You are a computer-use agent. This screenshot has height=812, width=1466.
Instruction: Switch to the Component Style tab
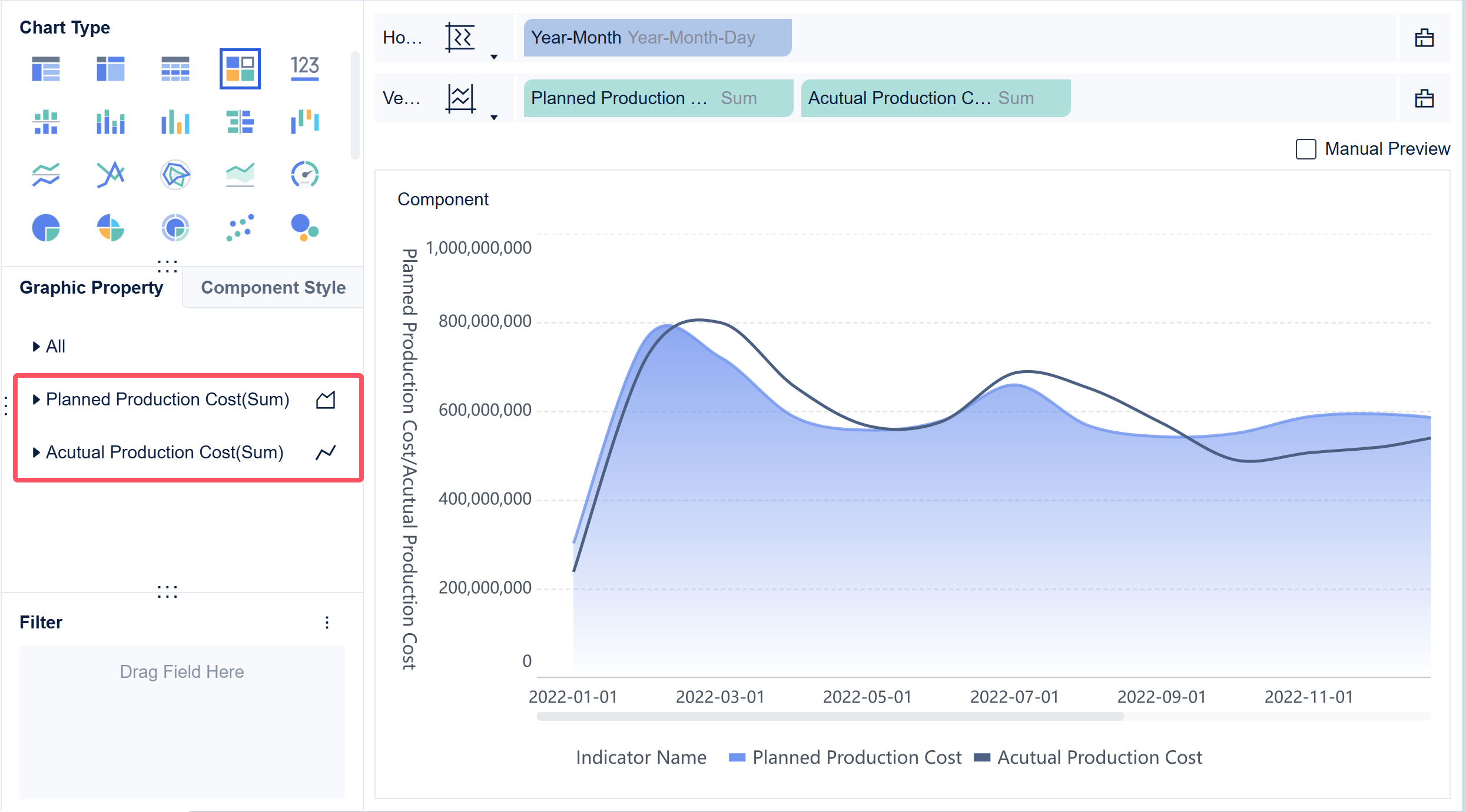[x=273, y=288]
